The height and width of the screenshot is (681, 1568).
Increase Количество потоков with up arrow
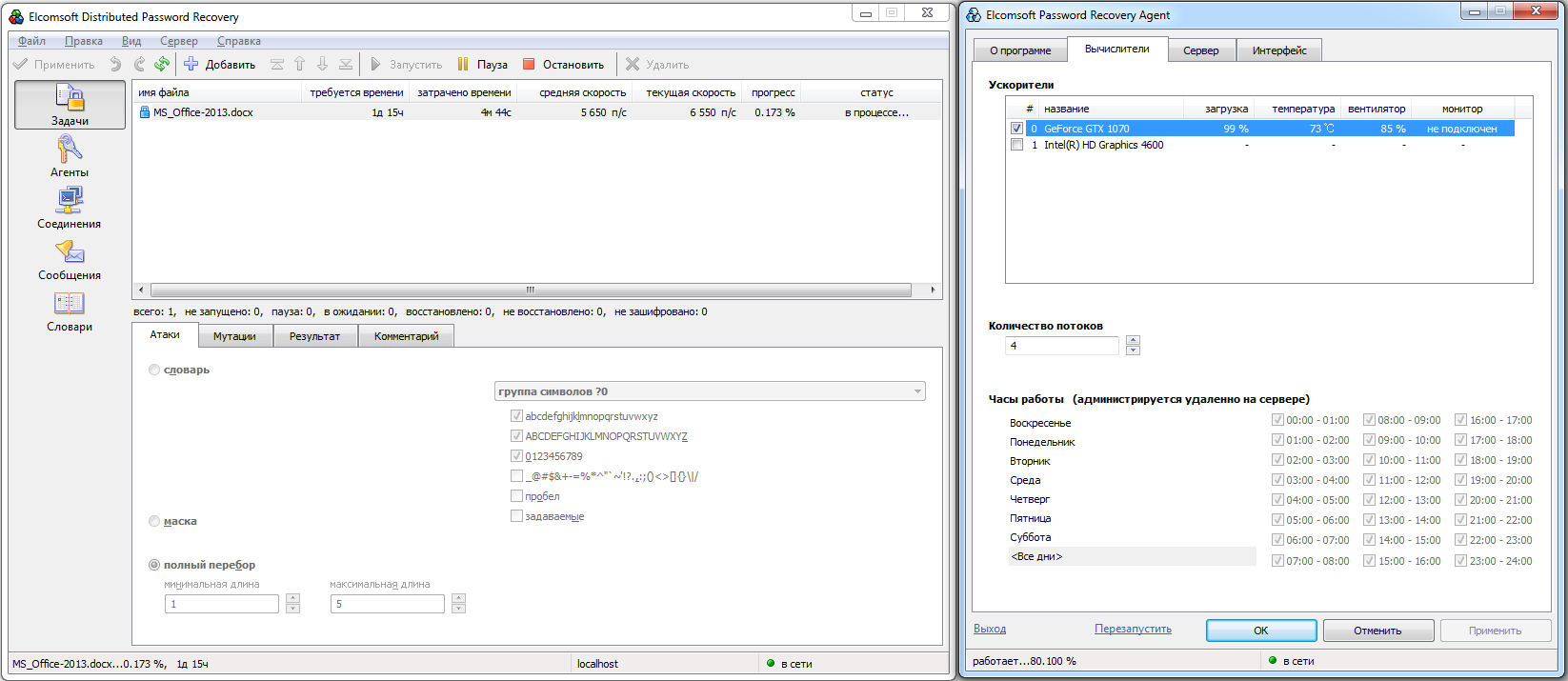(1133, 340)
